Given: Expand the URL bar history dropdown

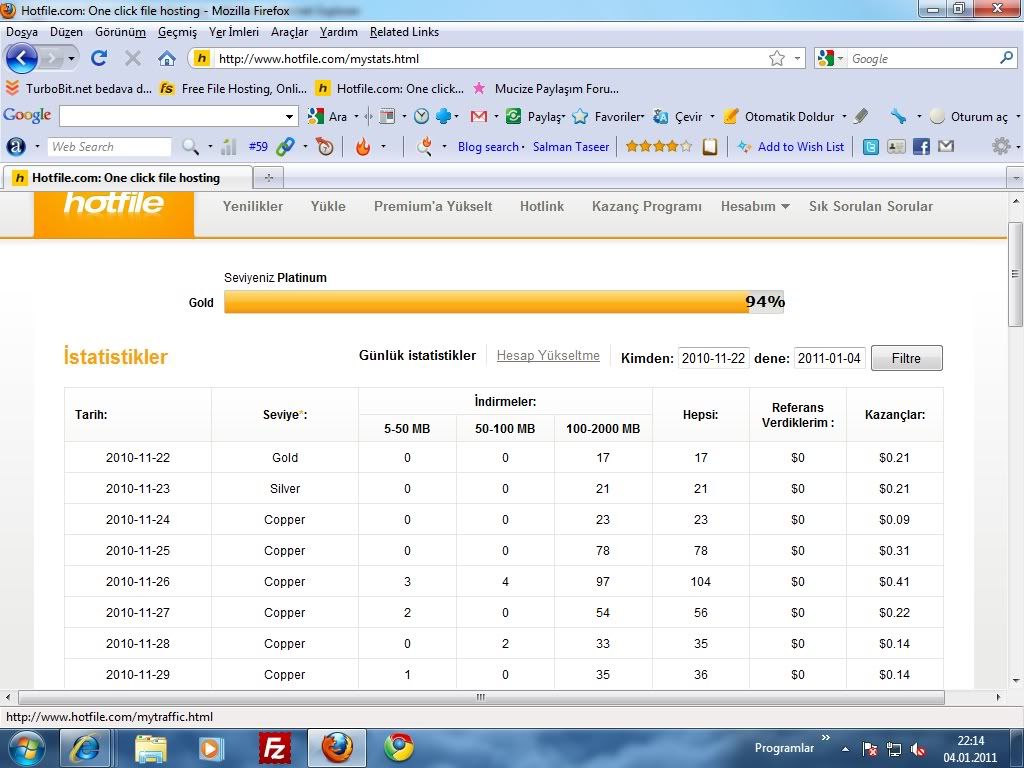Looking at the screenshot, I should click(797, 59).
